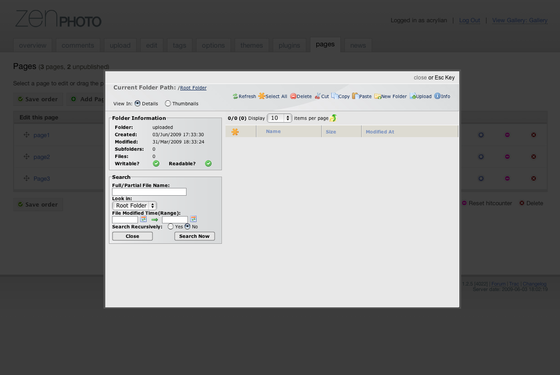Click the blue circle icon in Page3 row
This screenshot has height=375, width=560.
tap(481, 179)
